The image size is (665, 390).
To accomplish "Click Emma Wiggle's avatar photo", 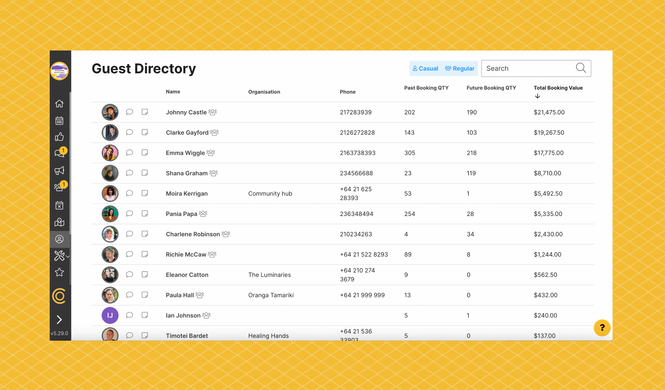I will point(110,153).
